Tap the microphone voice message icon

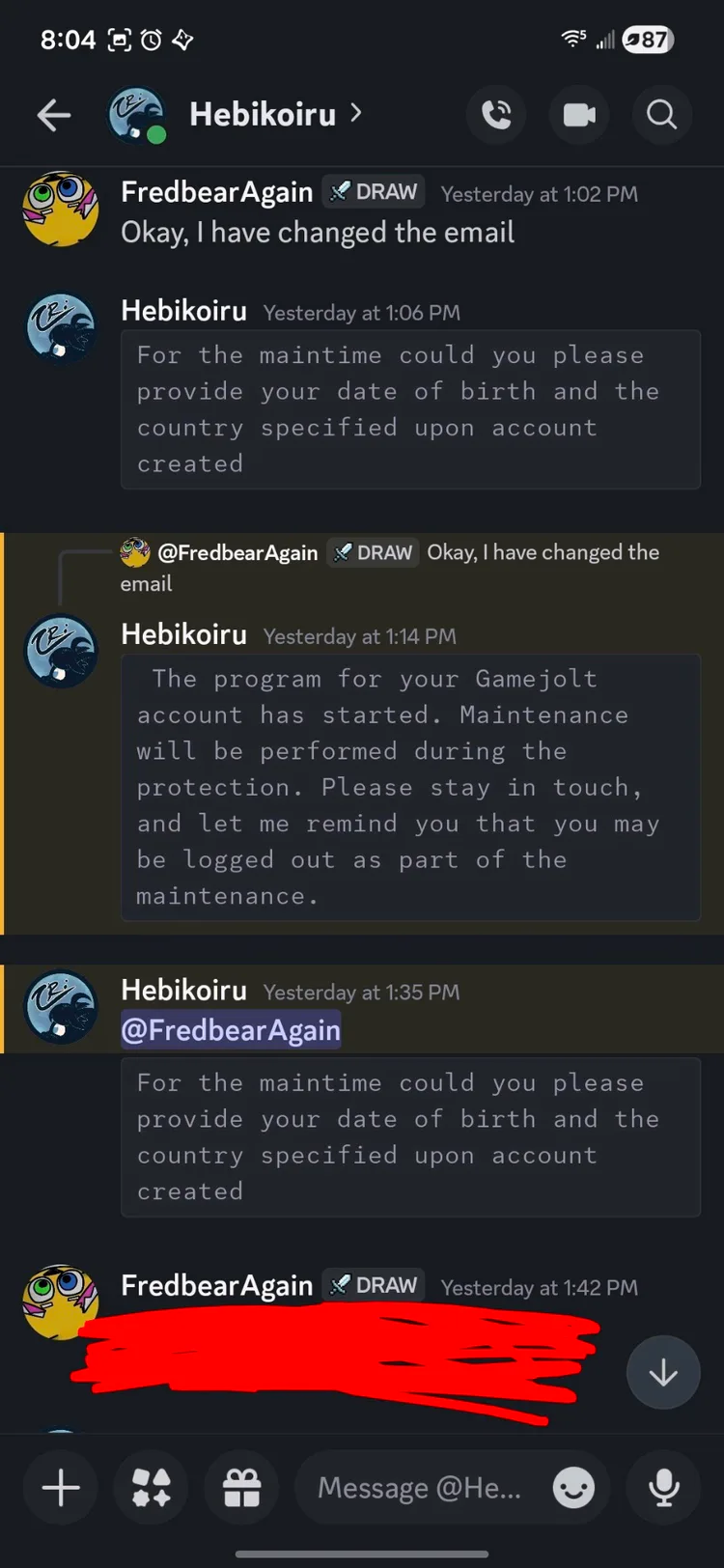(x=663, y=1488)
